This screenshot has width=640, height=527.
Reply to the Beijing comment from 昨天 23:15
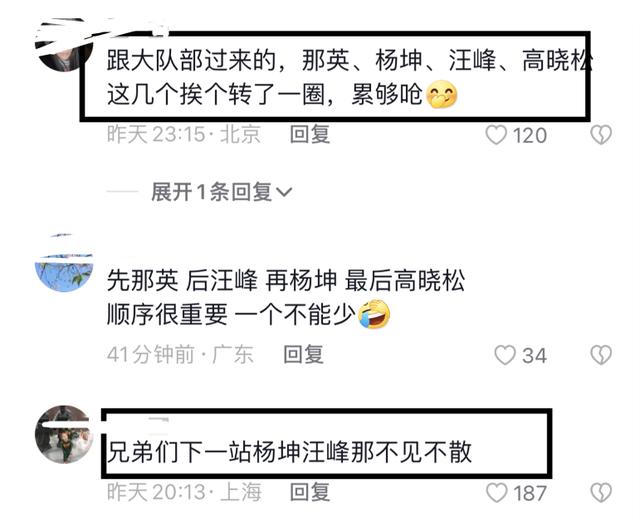(310, 134)
